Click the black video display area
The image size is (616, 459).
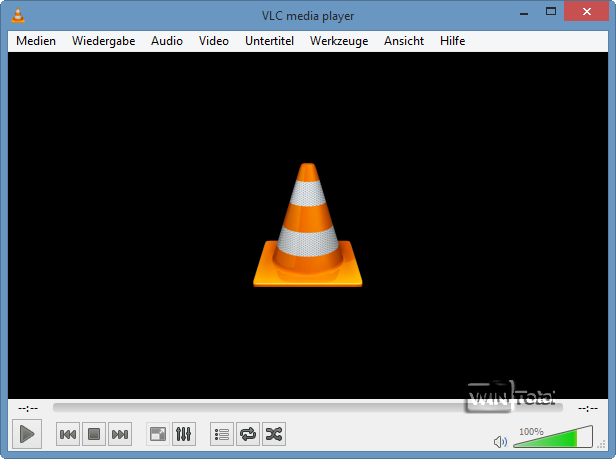point(308,226)
